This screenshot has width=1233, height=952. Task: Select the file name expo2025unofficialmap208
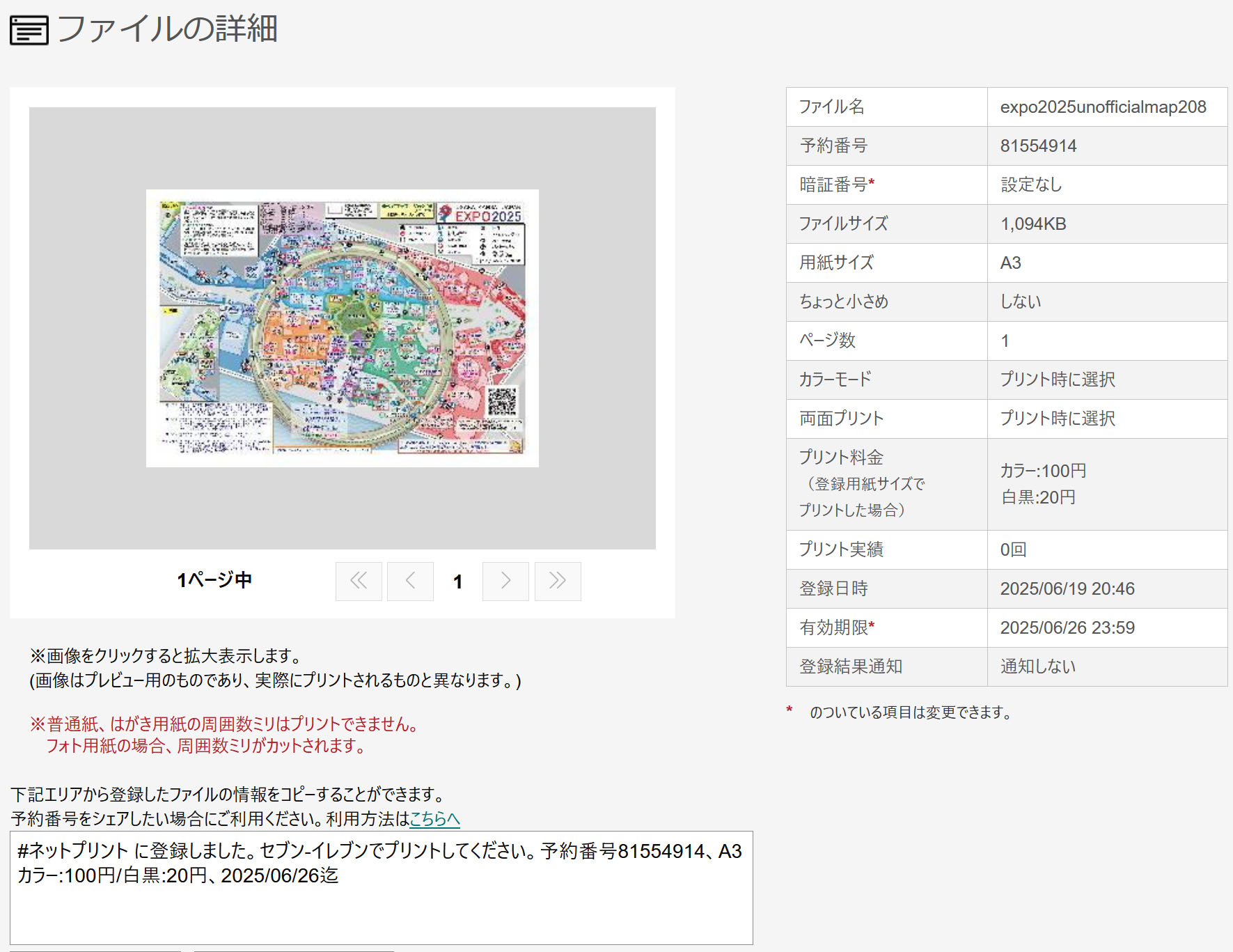pyautogui.click(x=1103, y=107)
